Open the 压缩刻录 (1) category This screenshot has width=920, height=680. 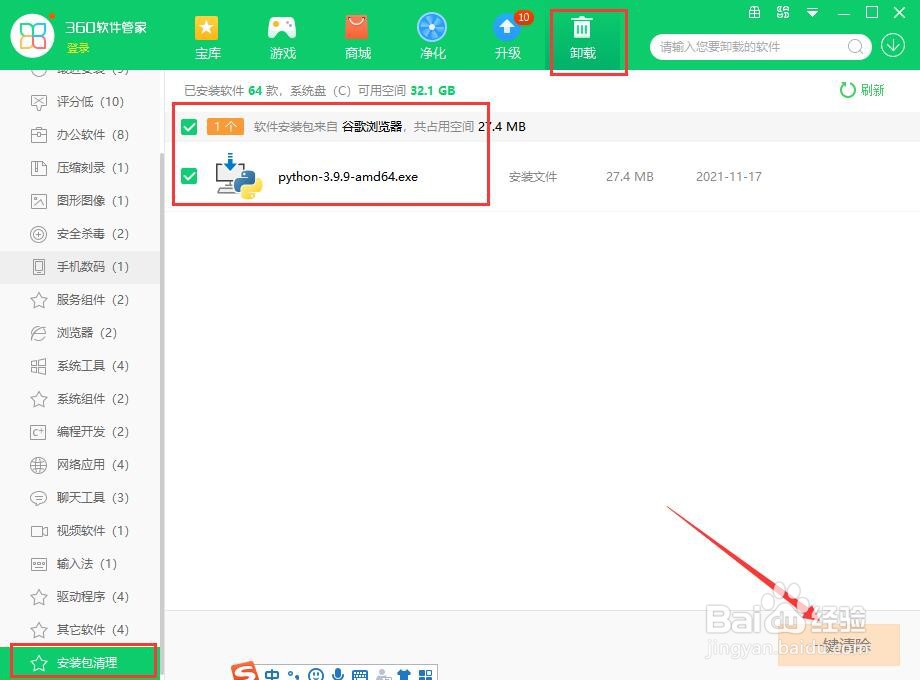tap(80, 168)
